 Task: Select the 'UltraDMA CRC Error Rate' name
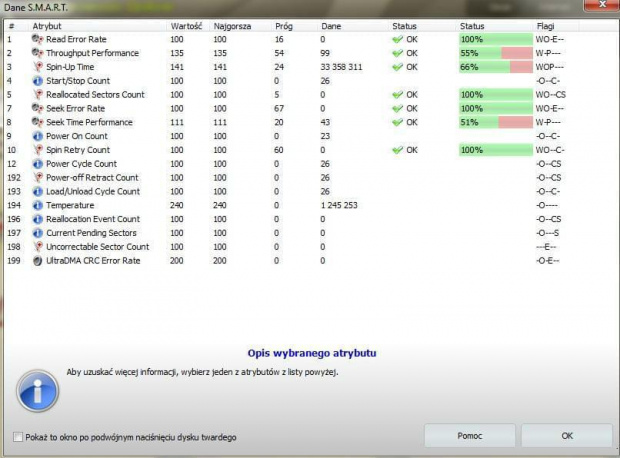93,261
